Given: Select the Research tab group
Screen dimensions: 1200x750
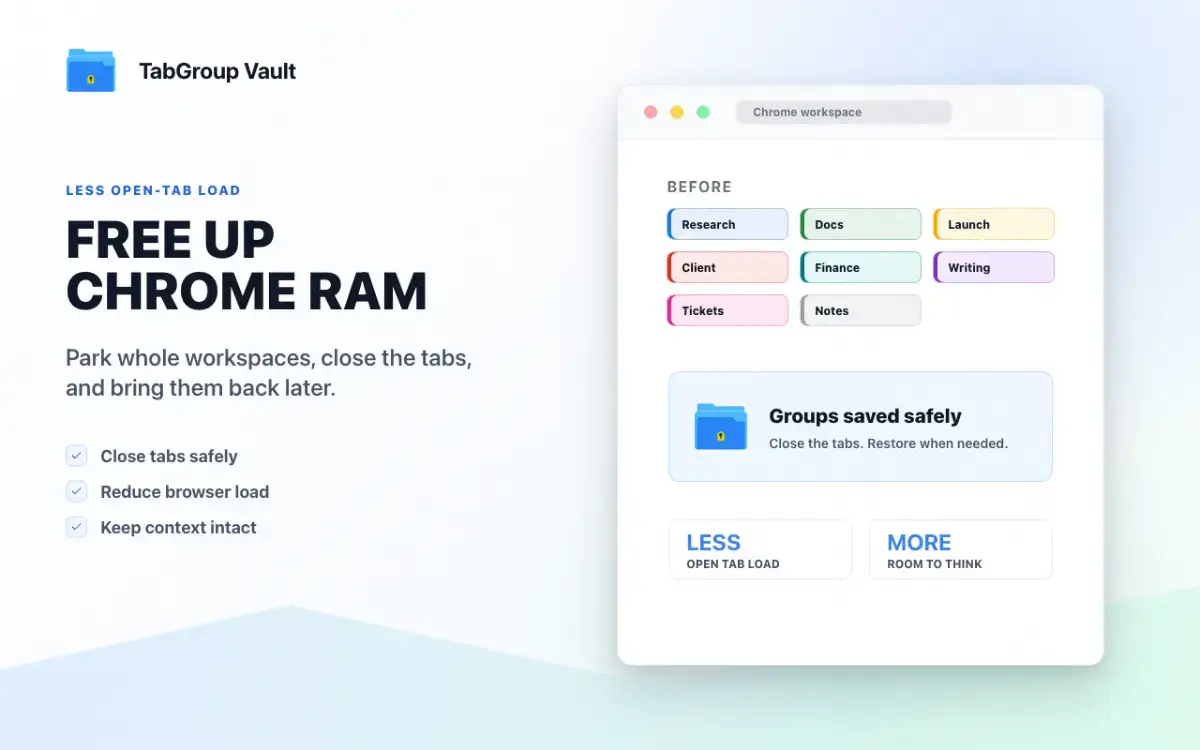Looking at the screenshot, I should pos(728,224).
